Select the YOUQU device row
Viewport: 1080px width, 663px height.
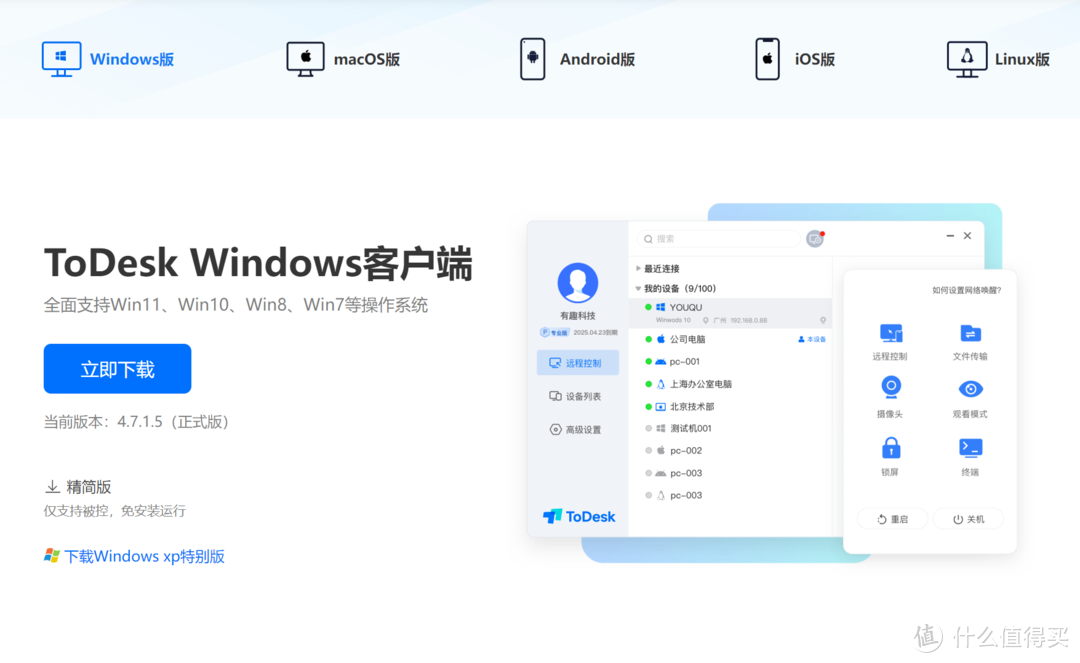[730, 313]
